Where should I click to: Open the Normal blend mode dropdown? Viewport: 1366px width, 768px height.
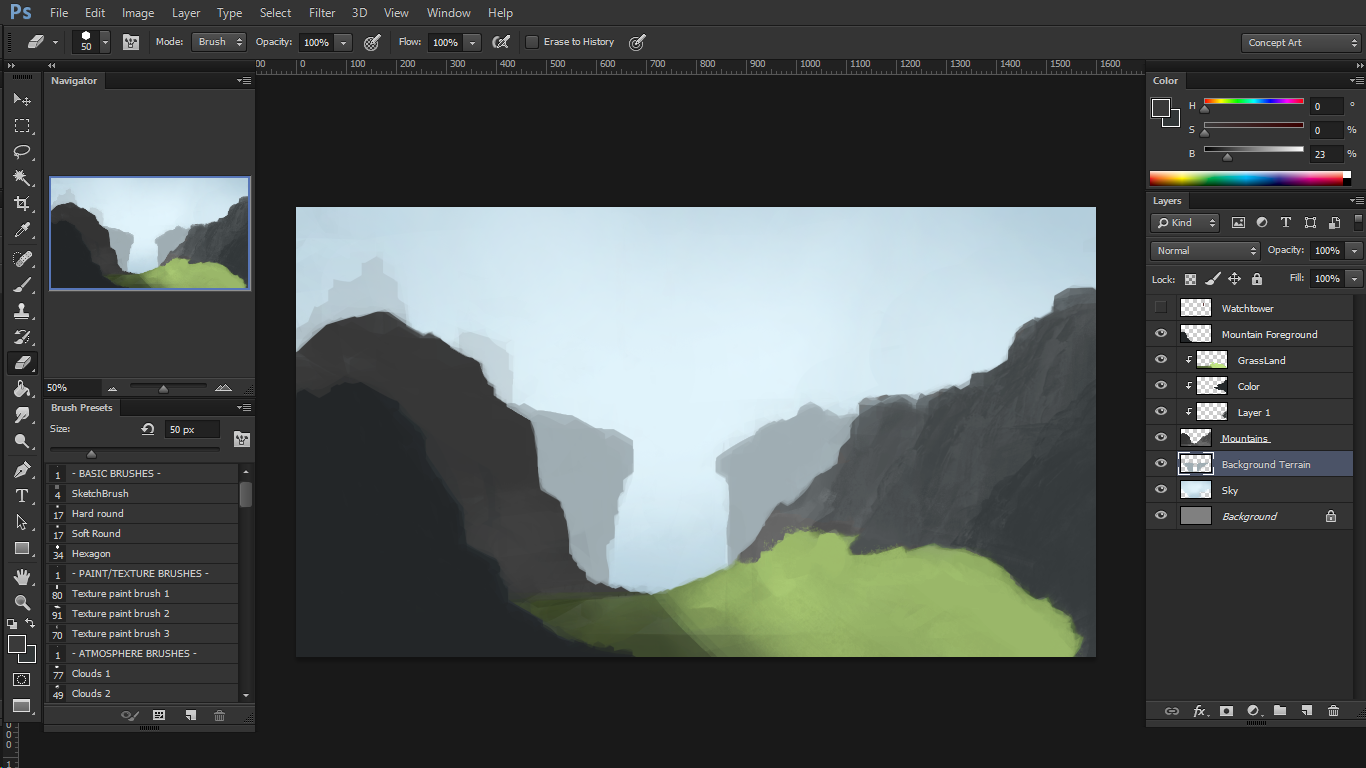(x=1205, y=251)
